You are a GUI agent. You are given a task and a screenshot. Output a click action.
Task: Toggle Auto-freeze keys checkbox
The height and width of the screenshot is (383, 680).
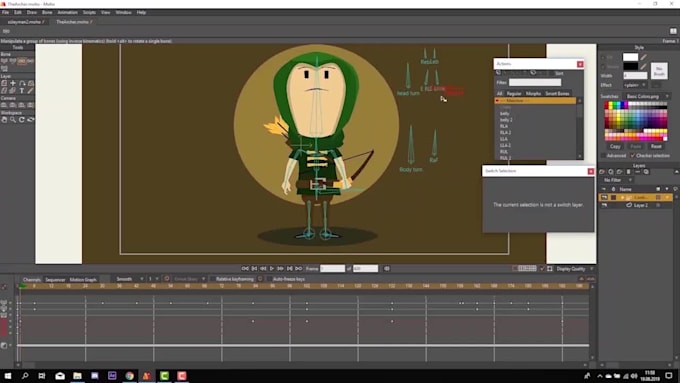click(x=269, y=279)
